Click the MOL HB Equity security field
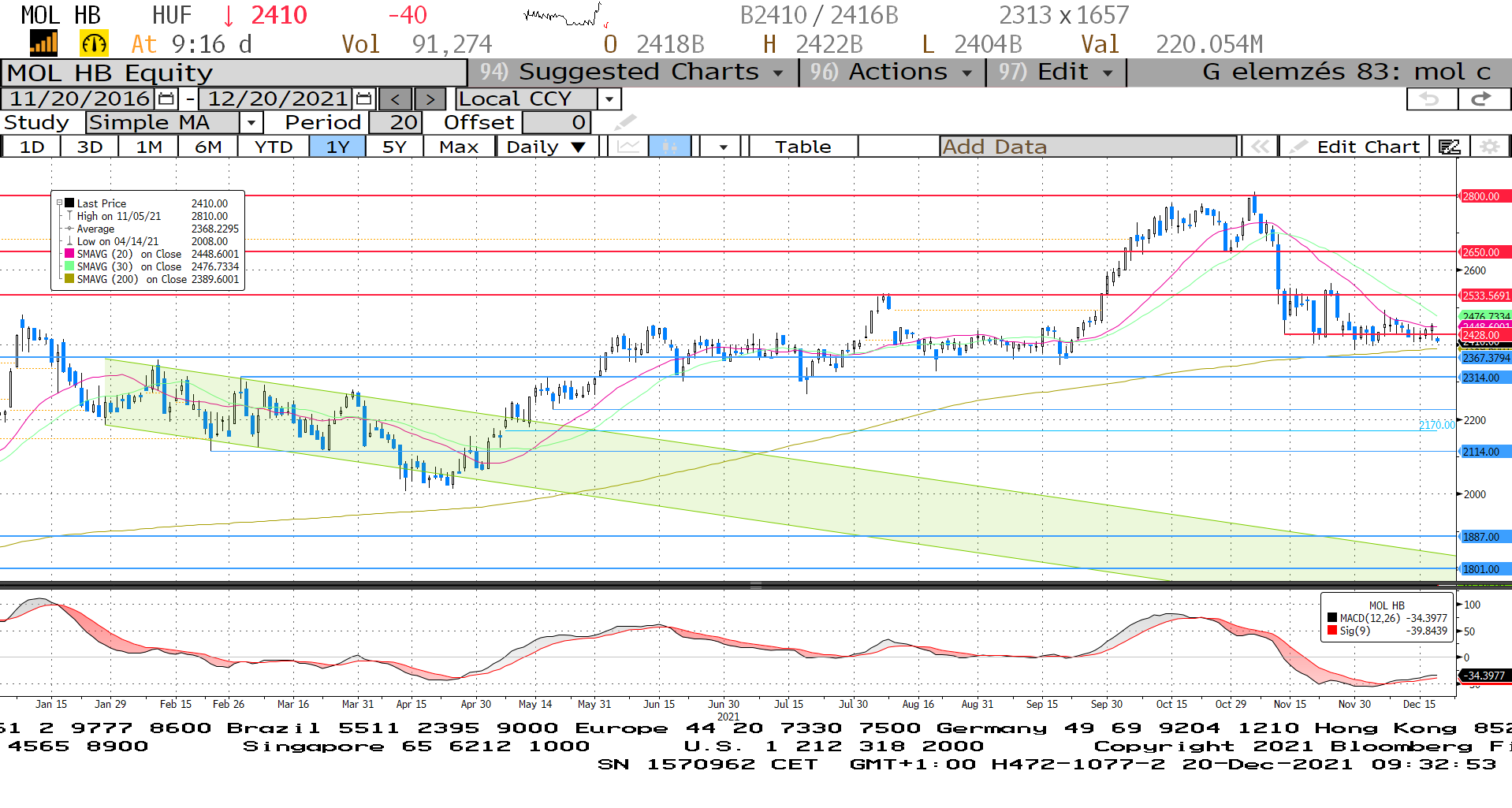 pyautogui.click(x=234, y=73)
